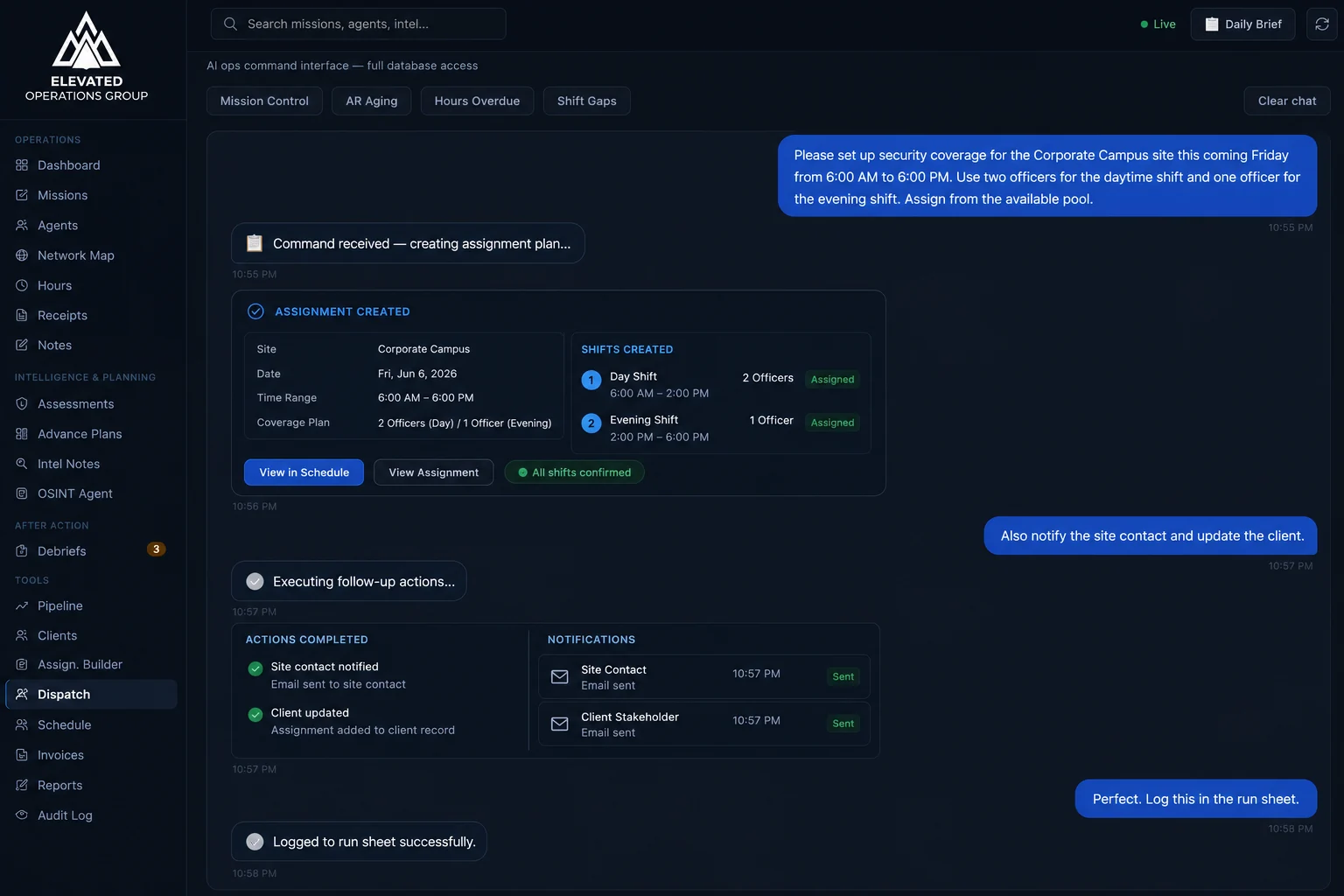Click the Receipts document icon
The image size is (1344, 896).
tap(22, 315)
